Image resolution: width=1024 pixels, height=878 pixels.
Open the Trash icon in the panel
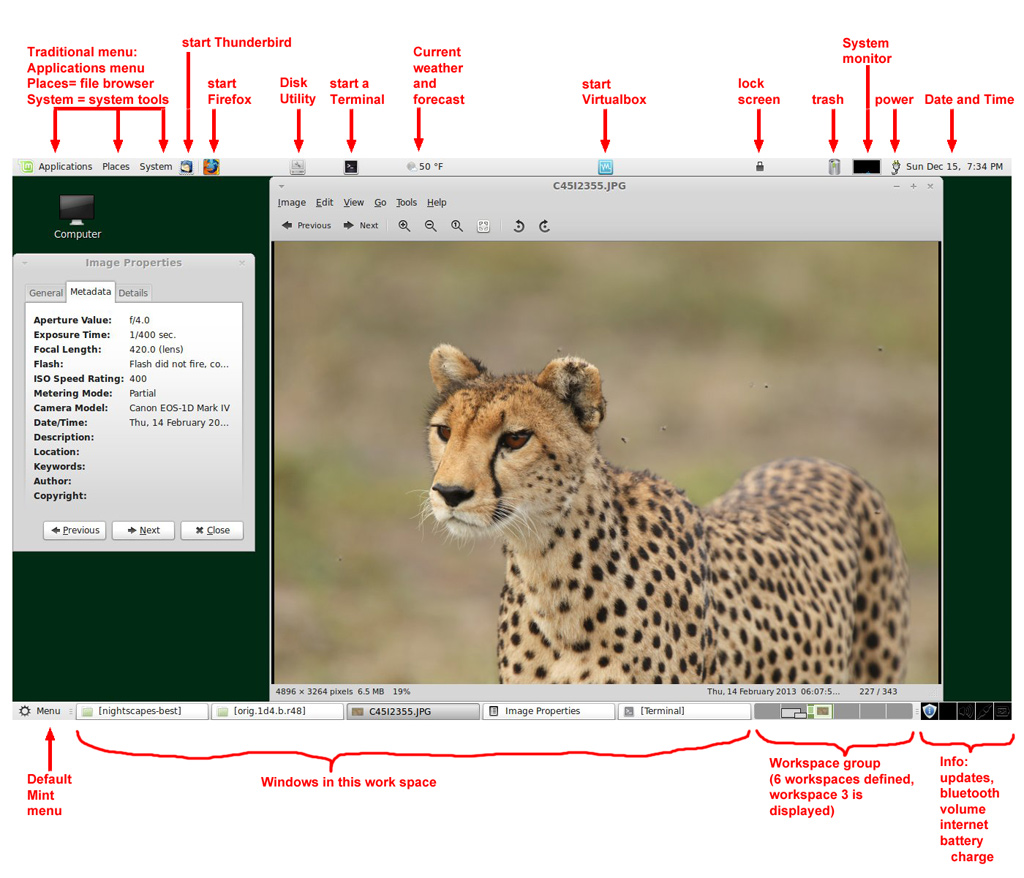point(834,167)
